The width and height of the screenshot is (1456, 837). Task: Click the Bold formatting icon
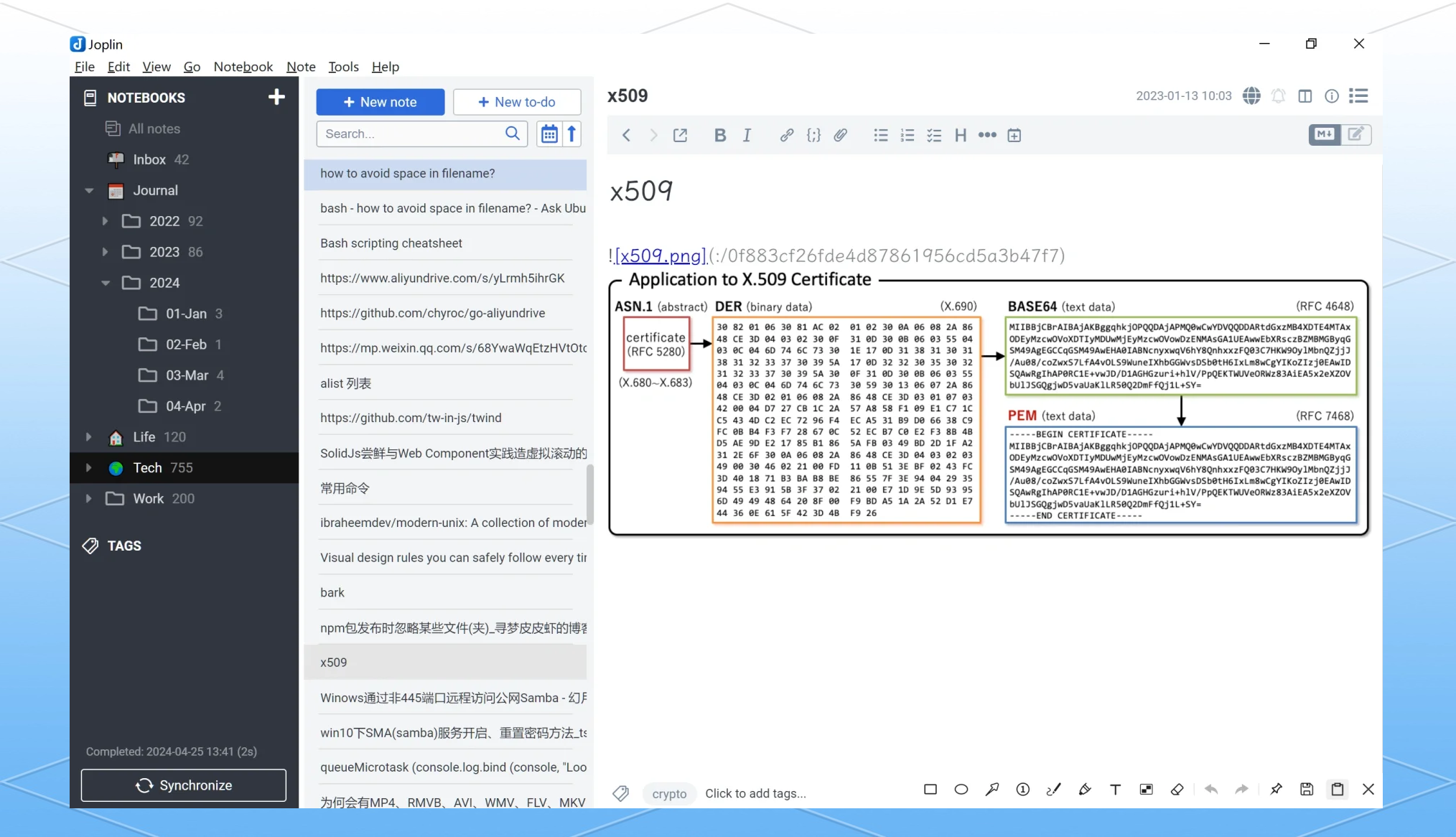(x=719, y=135)
